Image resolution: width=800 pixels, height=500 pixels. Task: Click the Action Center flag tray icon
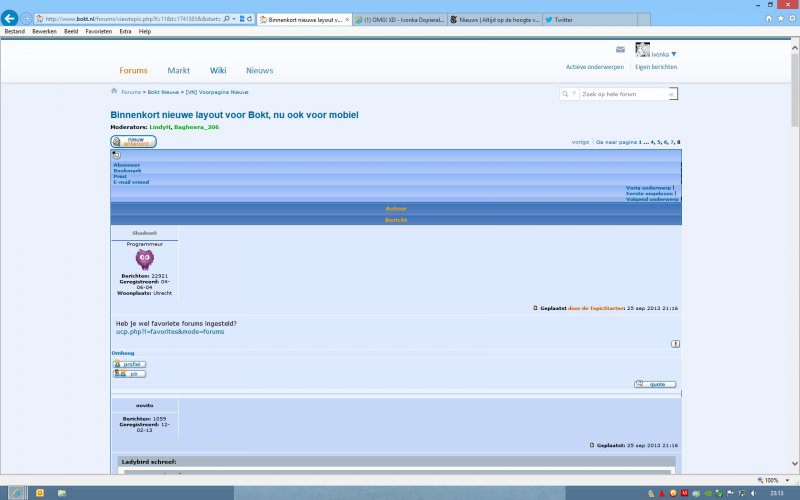[x=731, y=493]
